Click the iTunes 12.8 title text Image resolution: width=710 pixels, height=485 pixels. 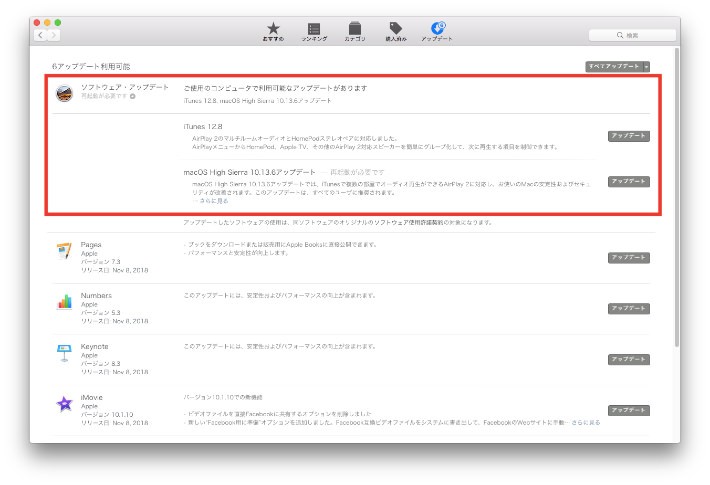pyautogui.click(x=203, y=126)
